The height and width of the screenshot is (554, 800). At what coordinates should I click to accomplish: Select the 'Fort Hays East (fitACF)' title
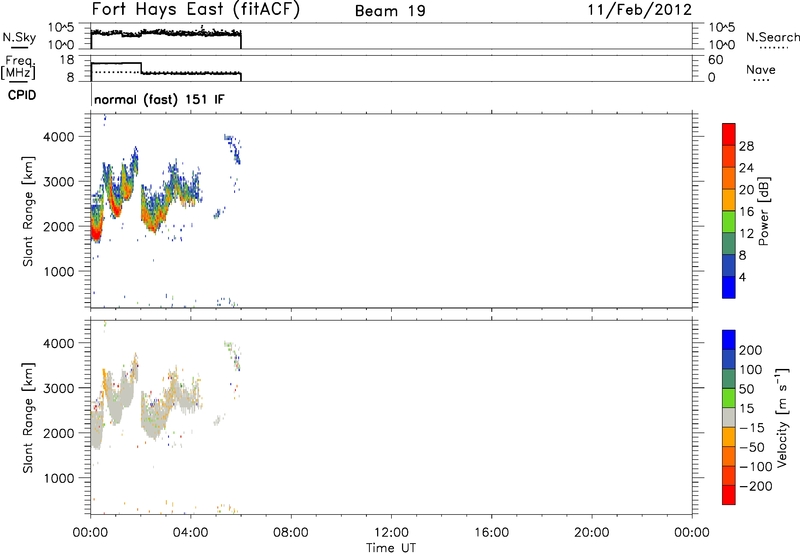pos(195,10)
